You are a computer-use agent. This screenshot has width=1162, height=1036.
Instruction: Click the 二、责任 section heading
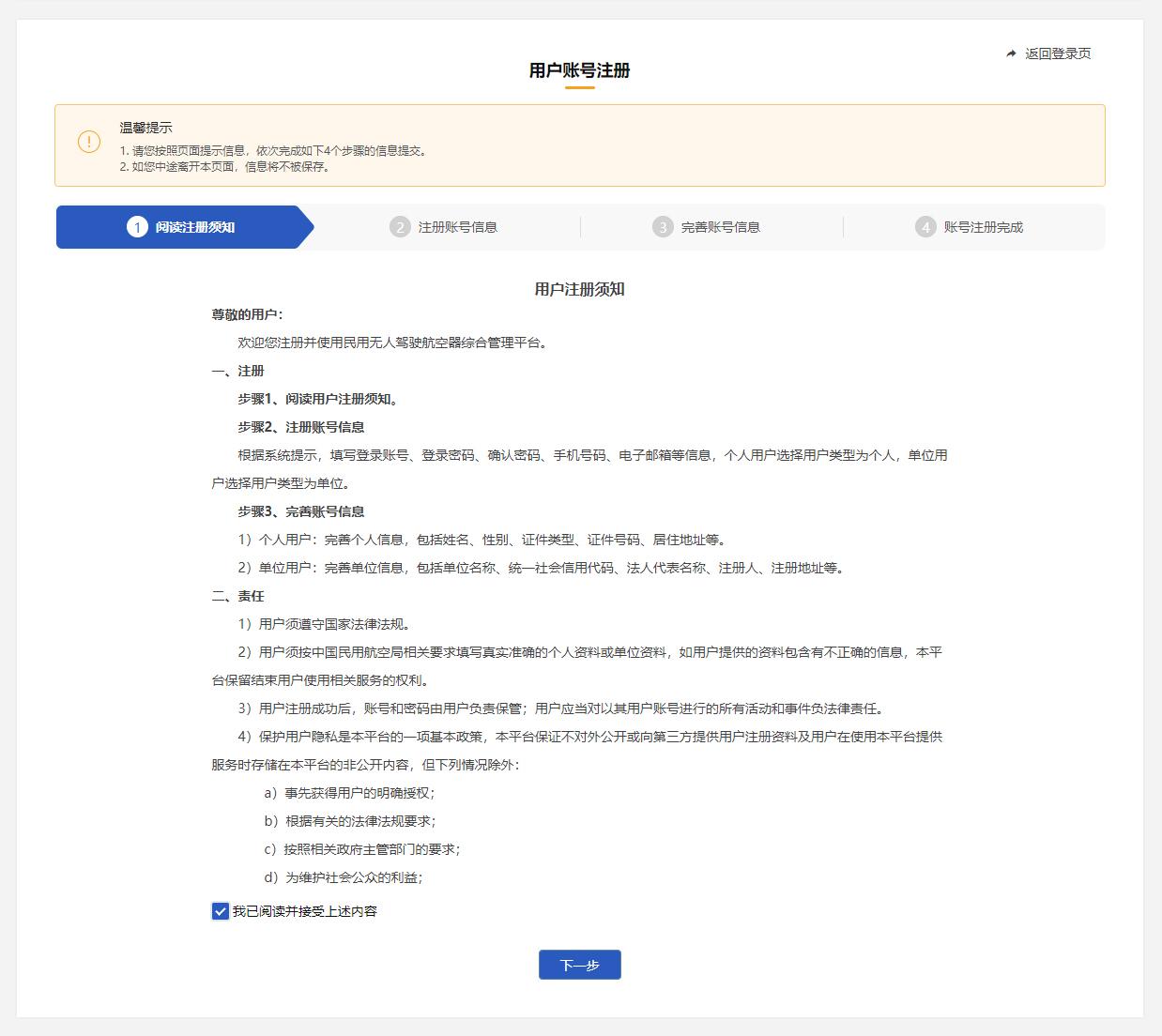(x=237, y=596)
